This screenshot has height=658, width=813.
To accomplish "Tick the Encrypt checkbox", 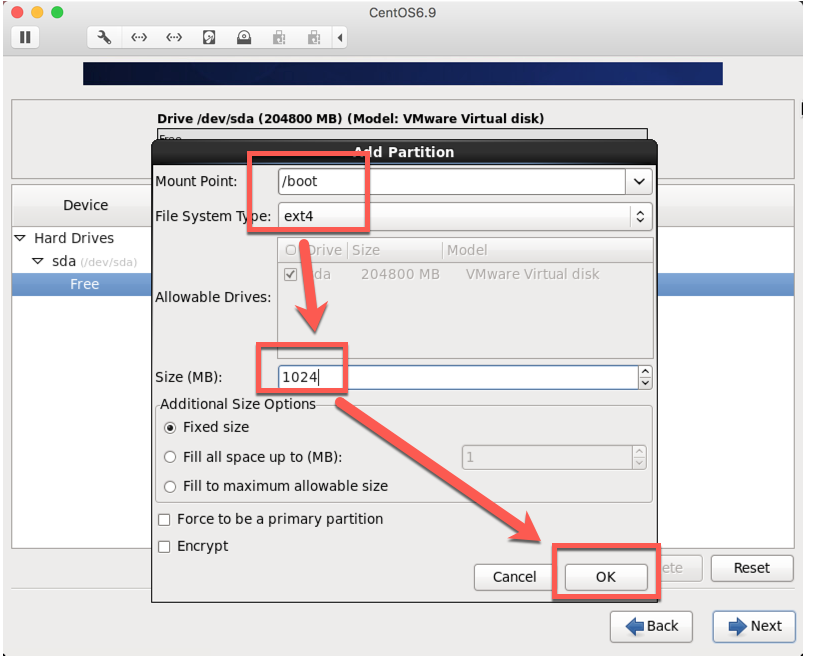I will point(164,546).
